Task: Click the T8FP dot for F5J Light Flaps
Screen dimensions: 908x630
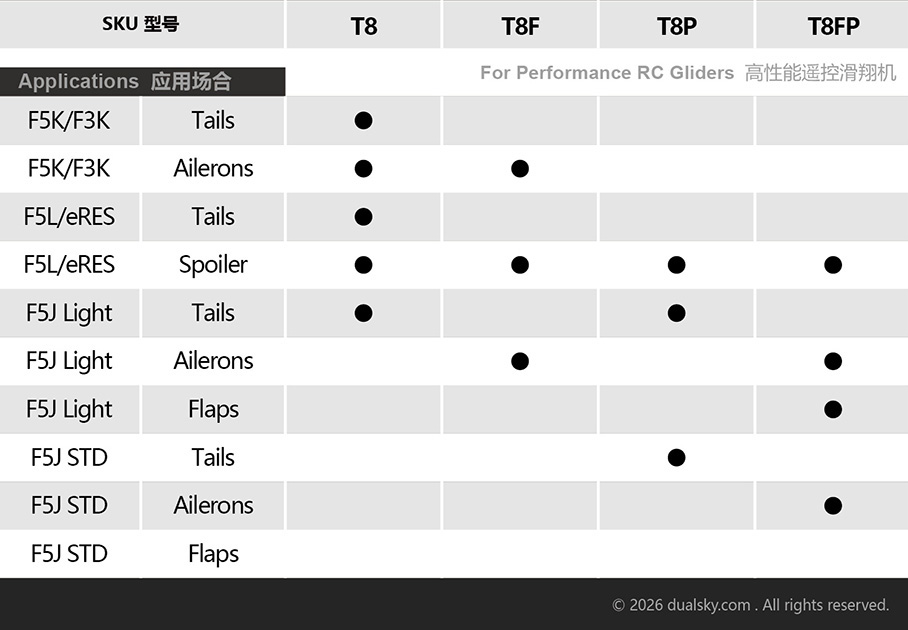Action: (833, 409)
